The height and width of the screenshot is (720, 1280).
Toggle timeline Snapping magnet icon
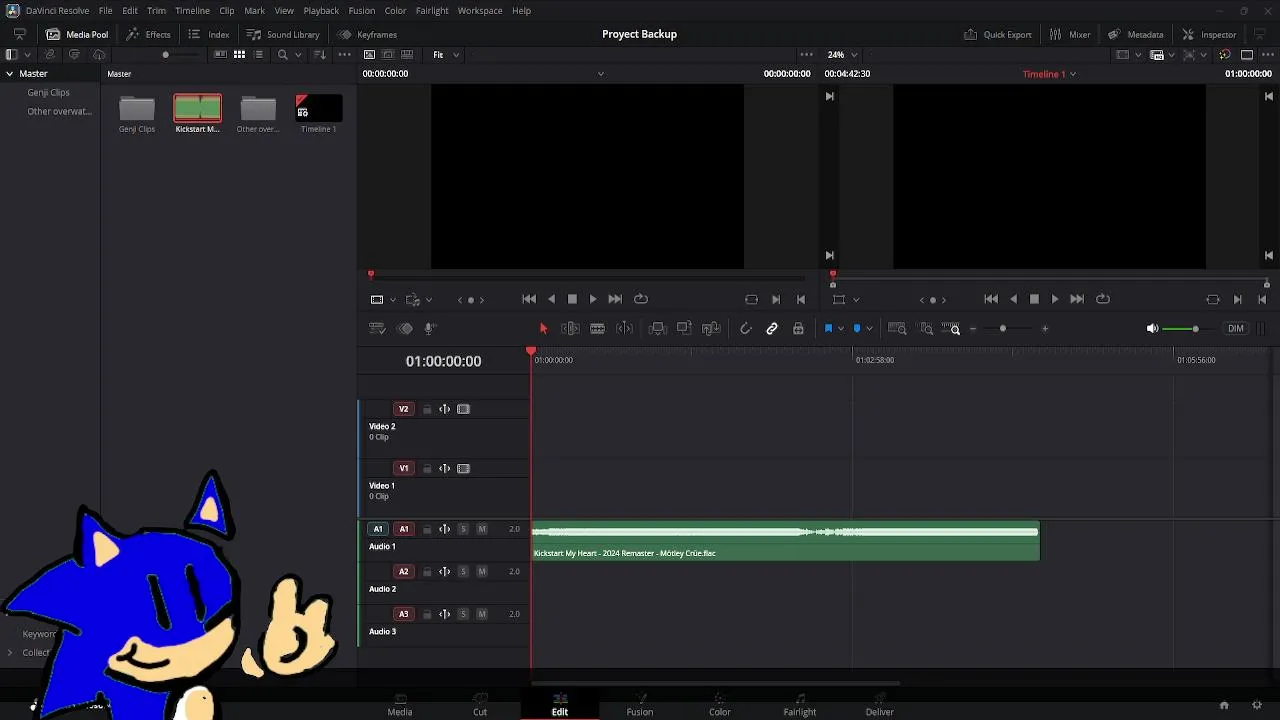pyautogui.click(x=745, y=328)
